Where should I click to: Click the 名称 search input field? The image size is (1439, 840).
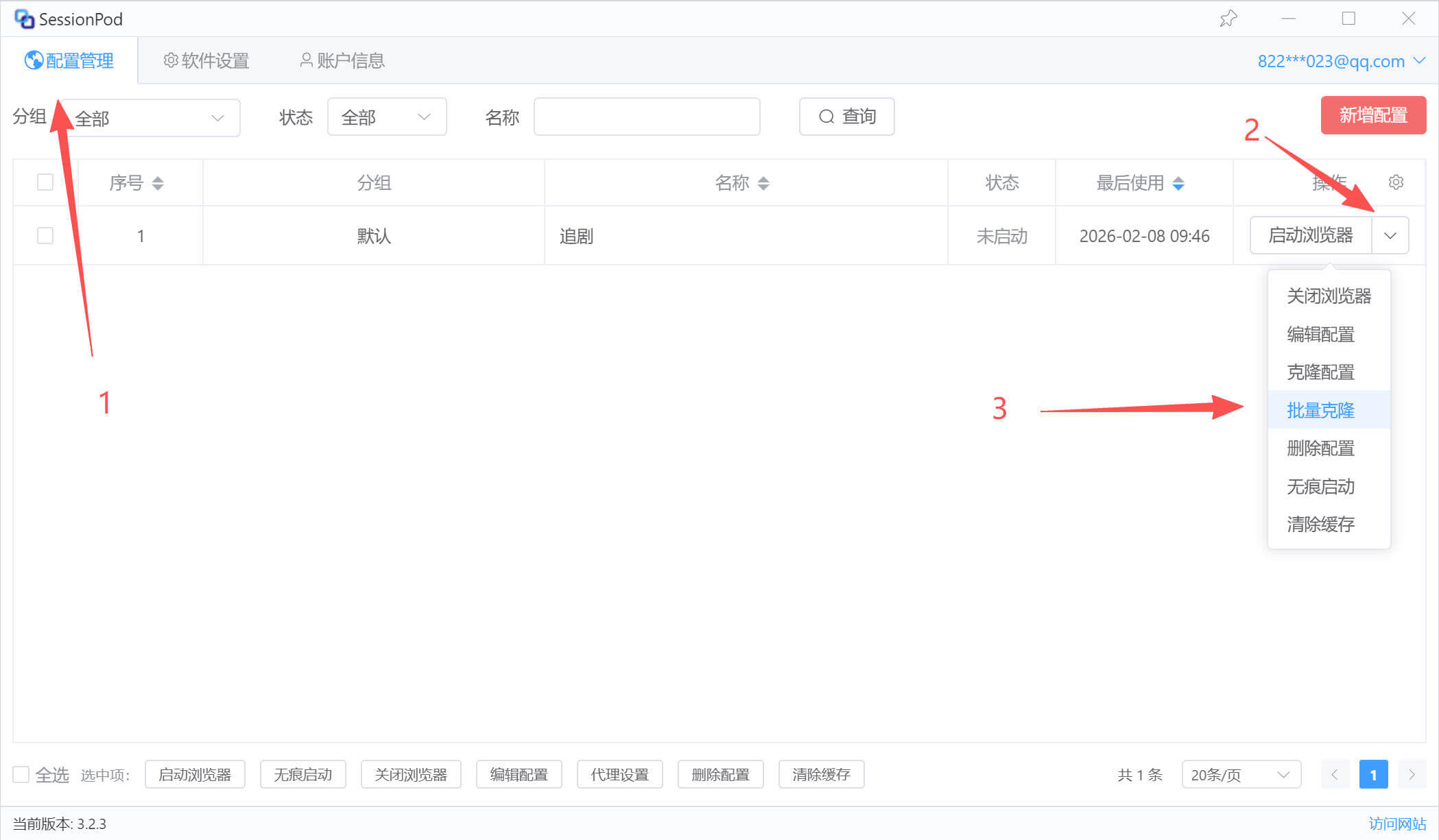pos(646,117)
